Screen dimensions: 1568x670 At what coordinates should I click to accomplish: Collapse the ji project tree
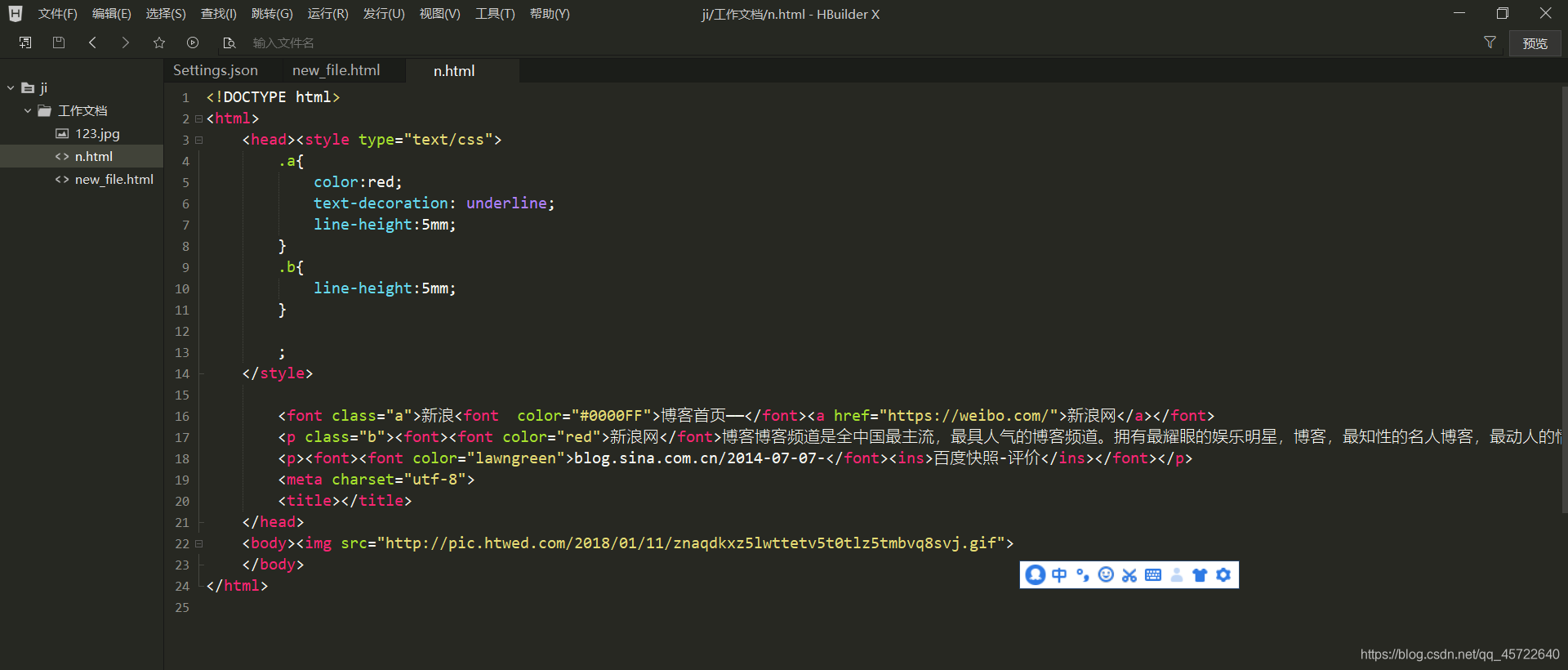(x=11, y=87)
